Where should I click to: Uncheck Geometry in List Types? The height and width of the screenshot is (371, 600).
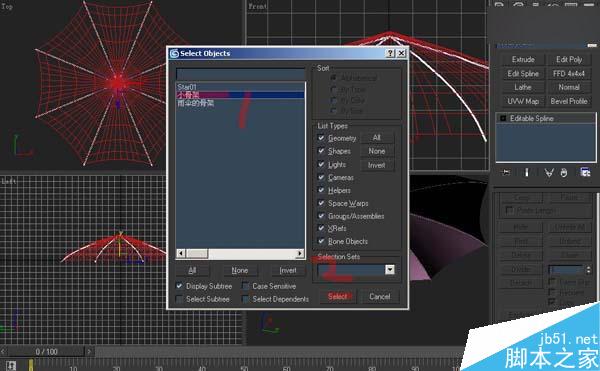pyautogui.click(x=321, y=138)
